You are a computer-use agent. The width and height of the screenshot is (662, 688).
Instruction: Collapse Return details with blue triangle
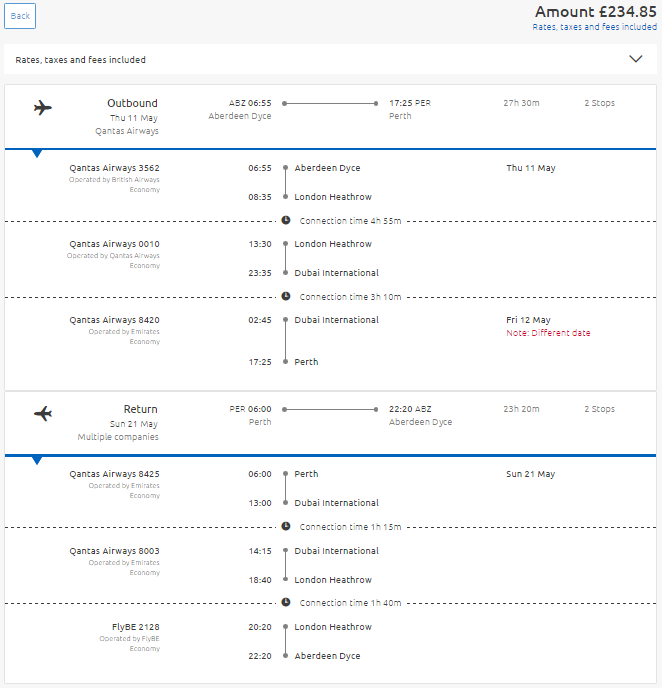coord(37,460)
